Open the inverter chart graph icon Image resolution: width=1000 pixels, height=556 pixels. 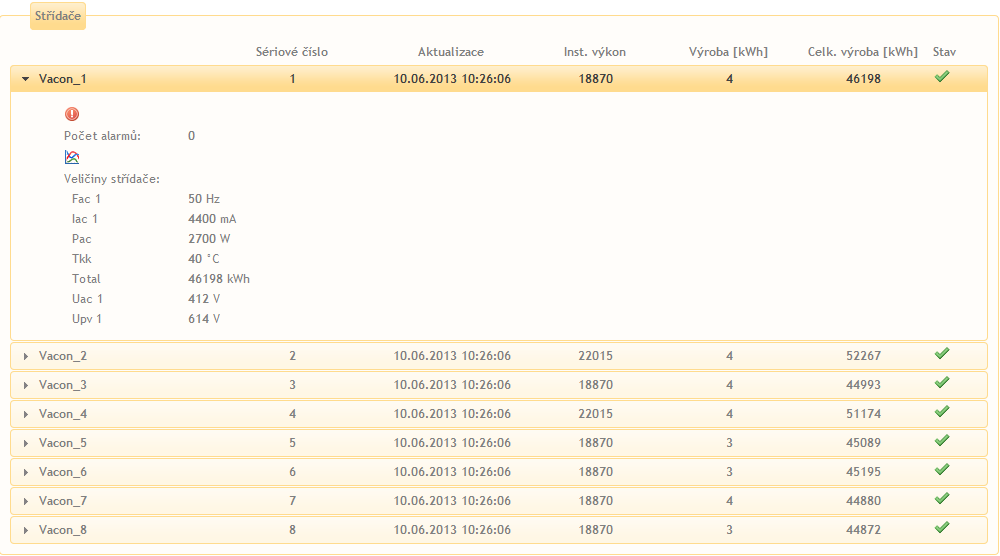(x=71, y=157)
